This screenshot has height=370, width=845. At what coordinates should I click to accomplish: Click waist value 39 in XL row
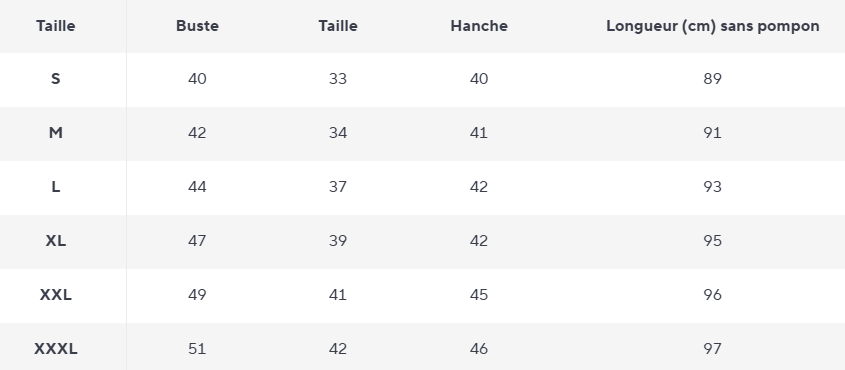click(x=338, y=241)
